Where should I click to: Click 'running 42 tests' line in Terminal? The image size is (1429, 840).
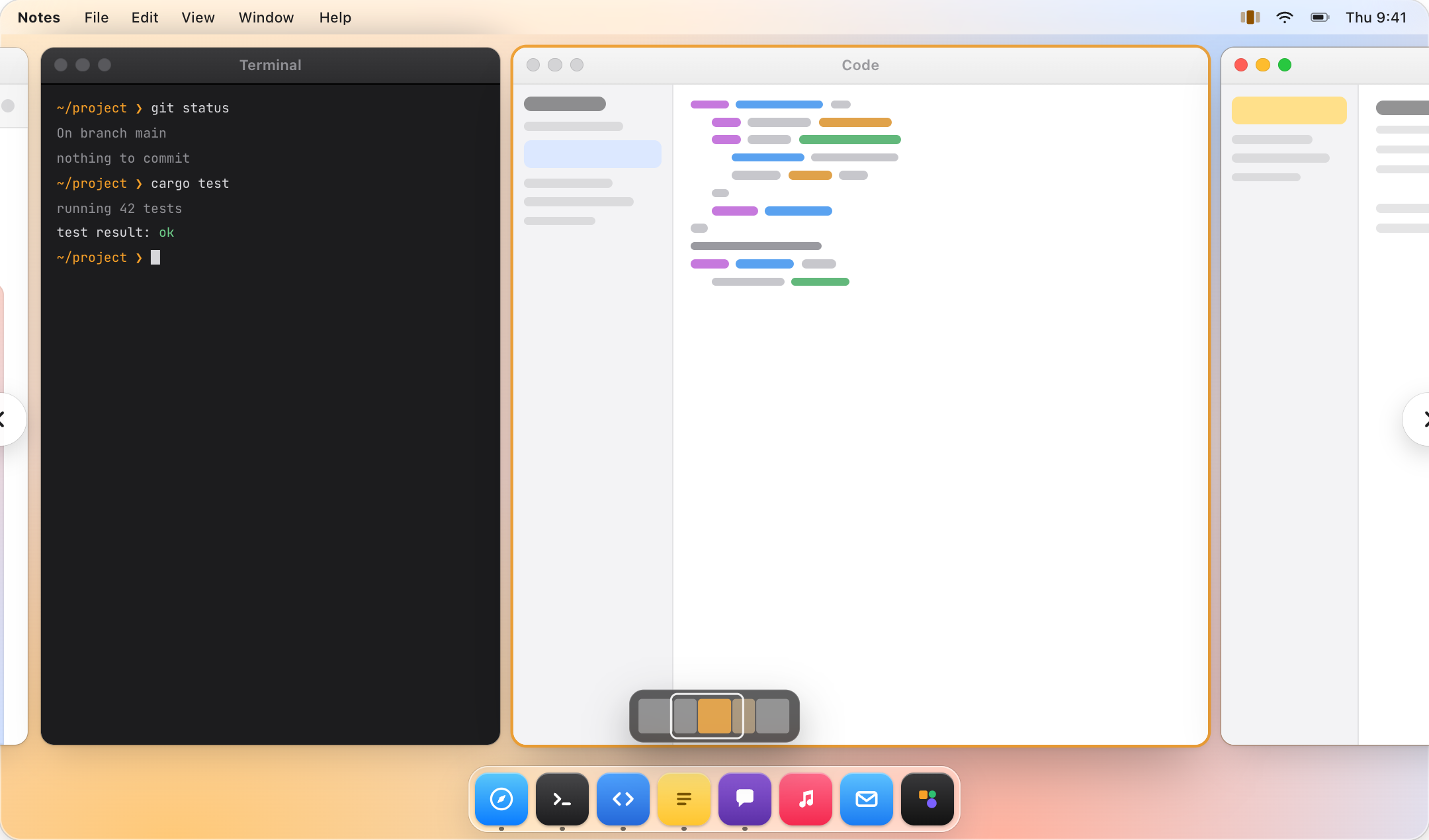(x=119, y=208)
